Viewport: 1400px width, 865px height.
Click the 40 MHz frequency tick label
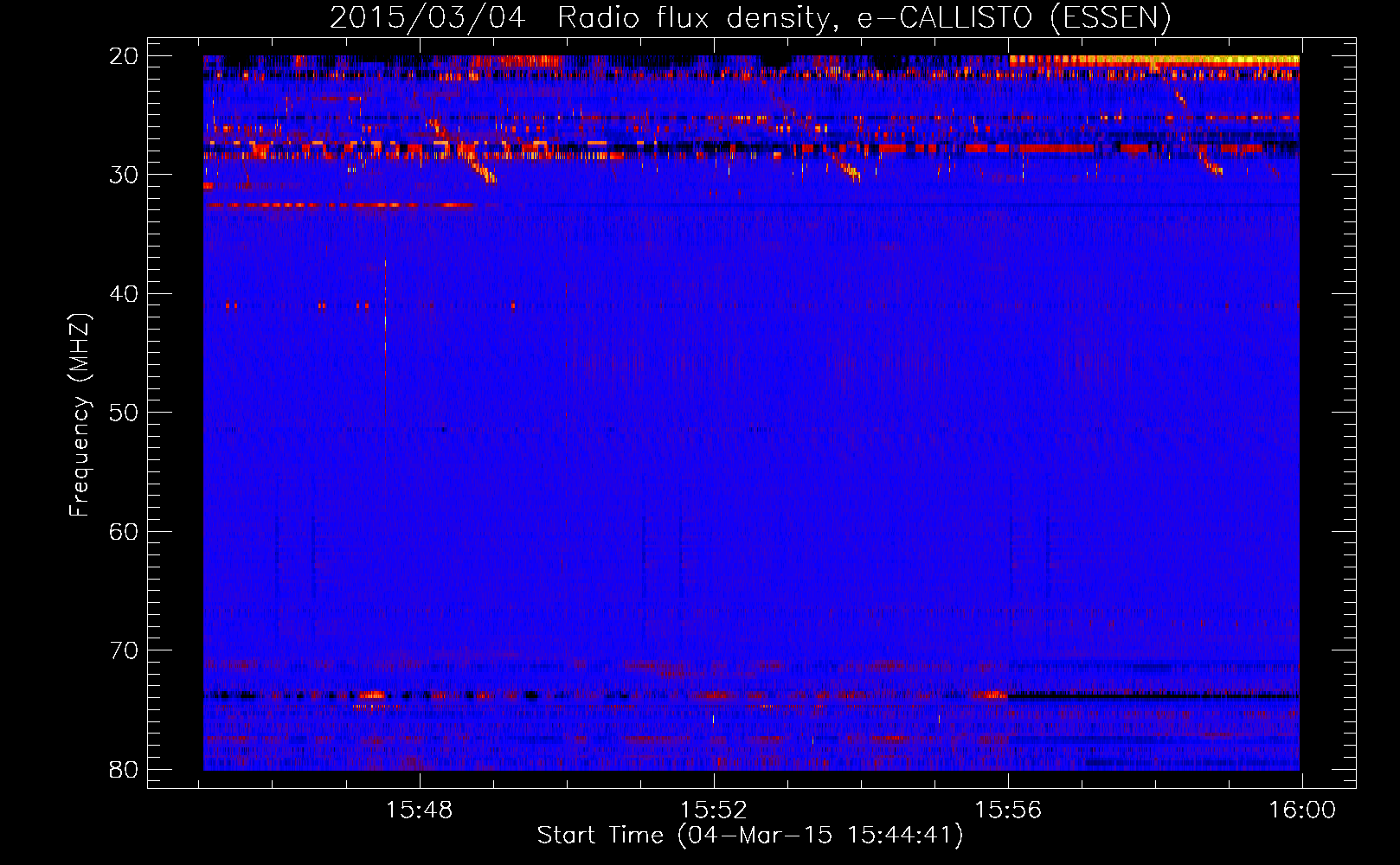tap(124, 294)
